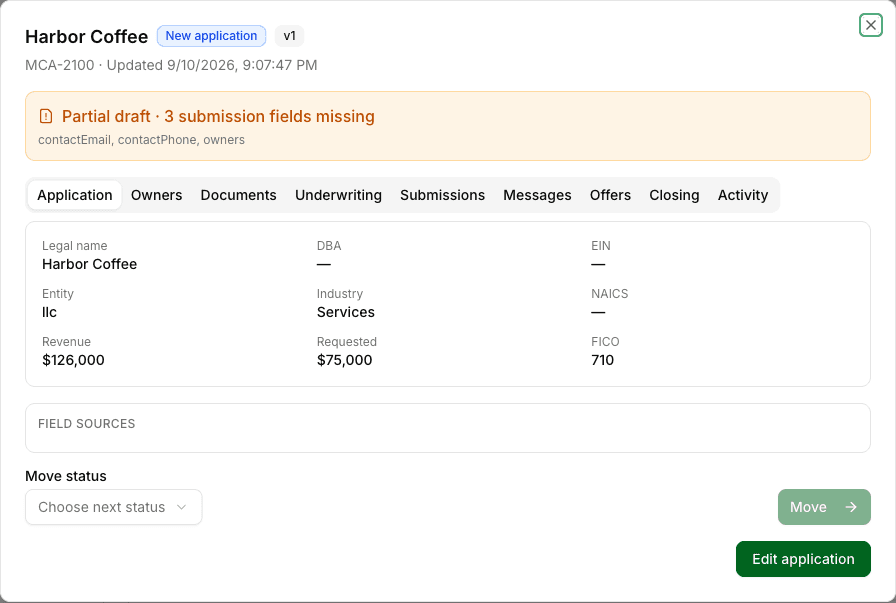896x603 pixels.
Task: Close the Harbor Coffee dialog
Action: point(870,25)
